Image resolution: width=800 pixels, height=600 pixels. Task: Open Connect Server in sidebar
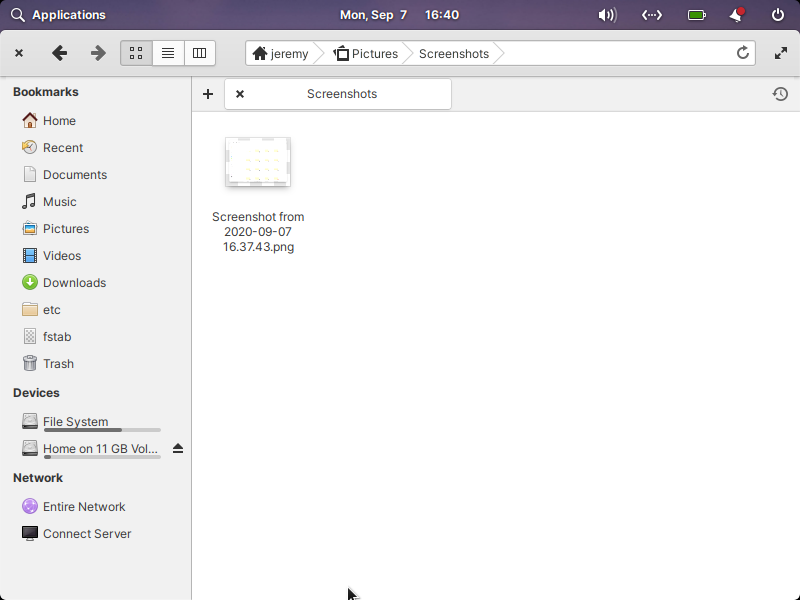[86, 533]
